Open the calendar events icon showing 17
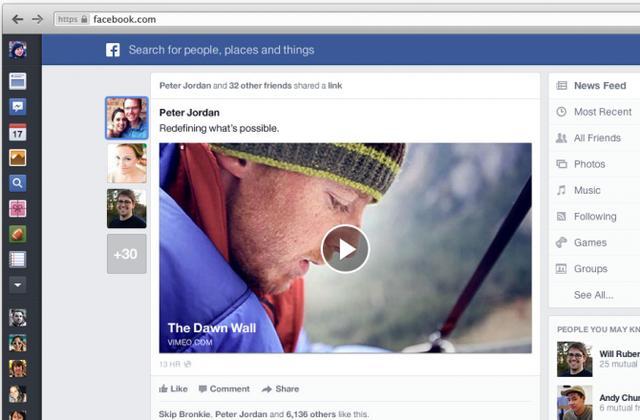The width and height of the screenshot is (640, 420). click(x=18, y=132)
